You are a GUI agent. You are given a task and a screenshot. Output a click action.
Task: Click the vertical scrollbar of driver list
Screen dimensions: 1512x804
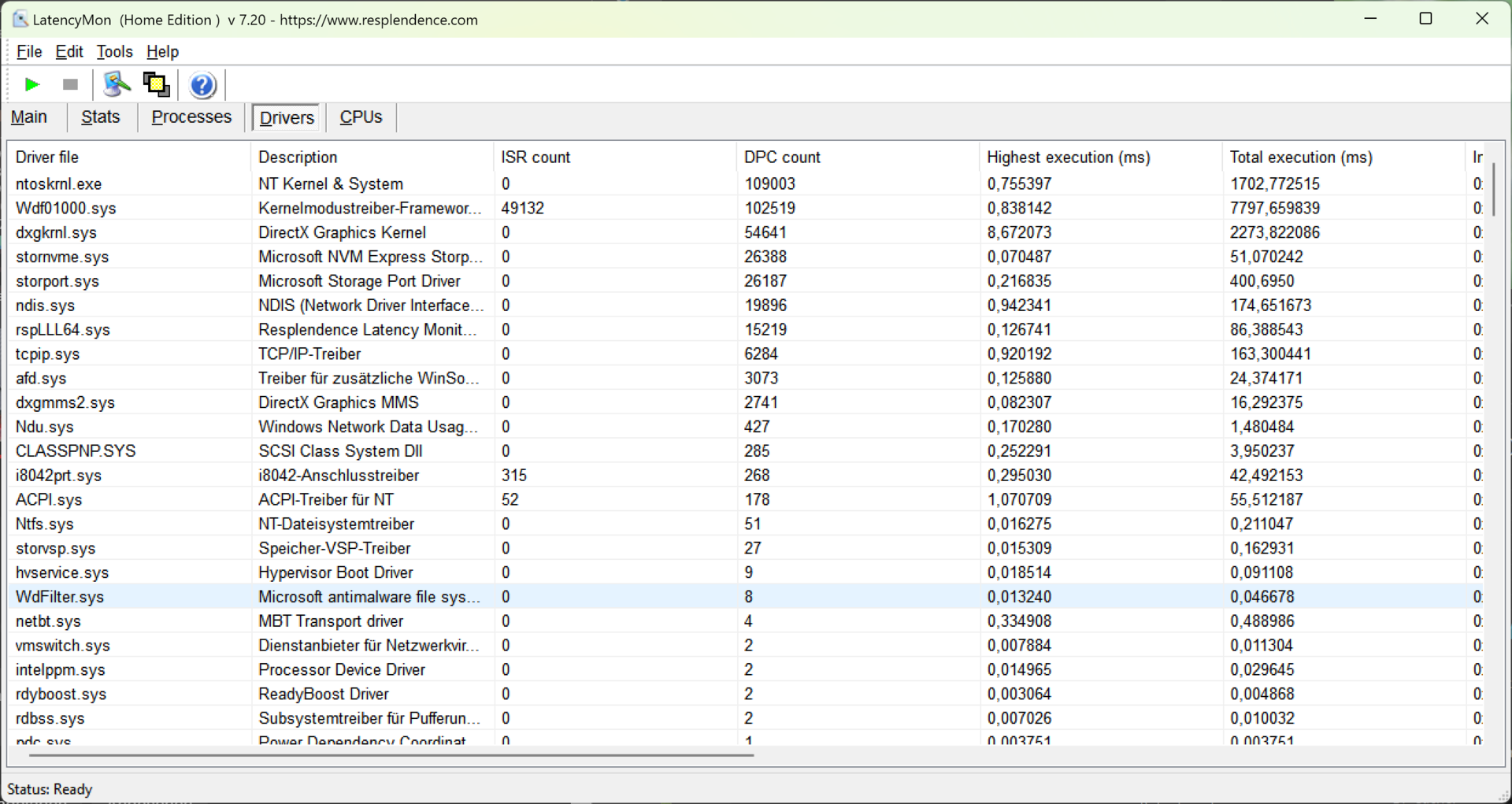[1493, 189]
